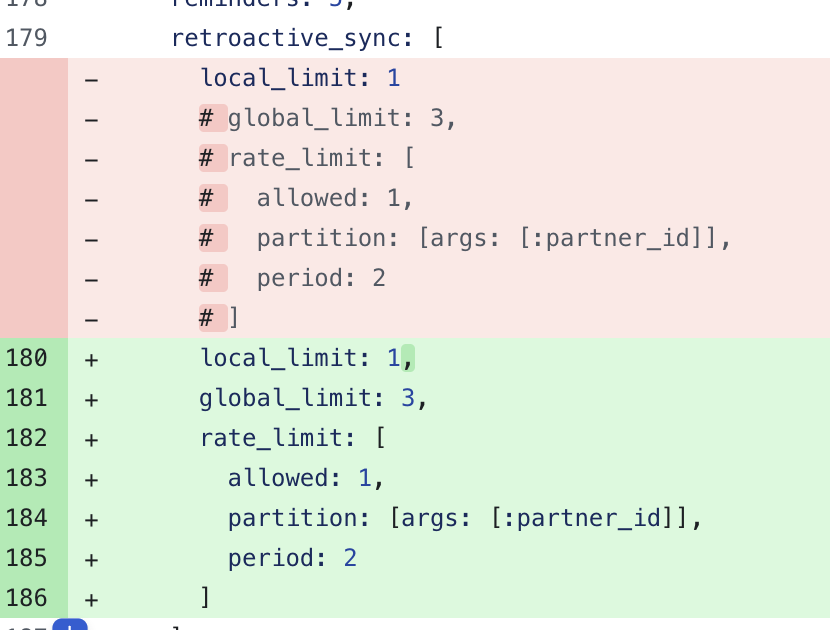Click the minus marker beside removed local_limit line
The image size is (830, 630).
[x=91, y=79]
